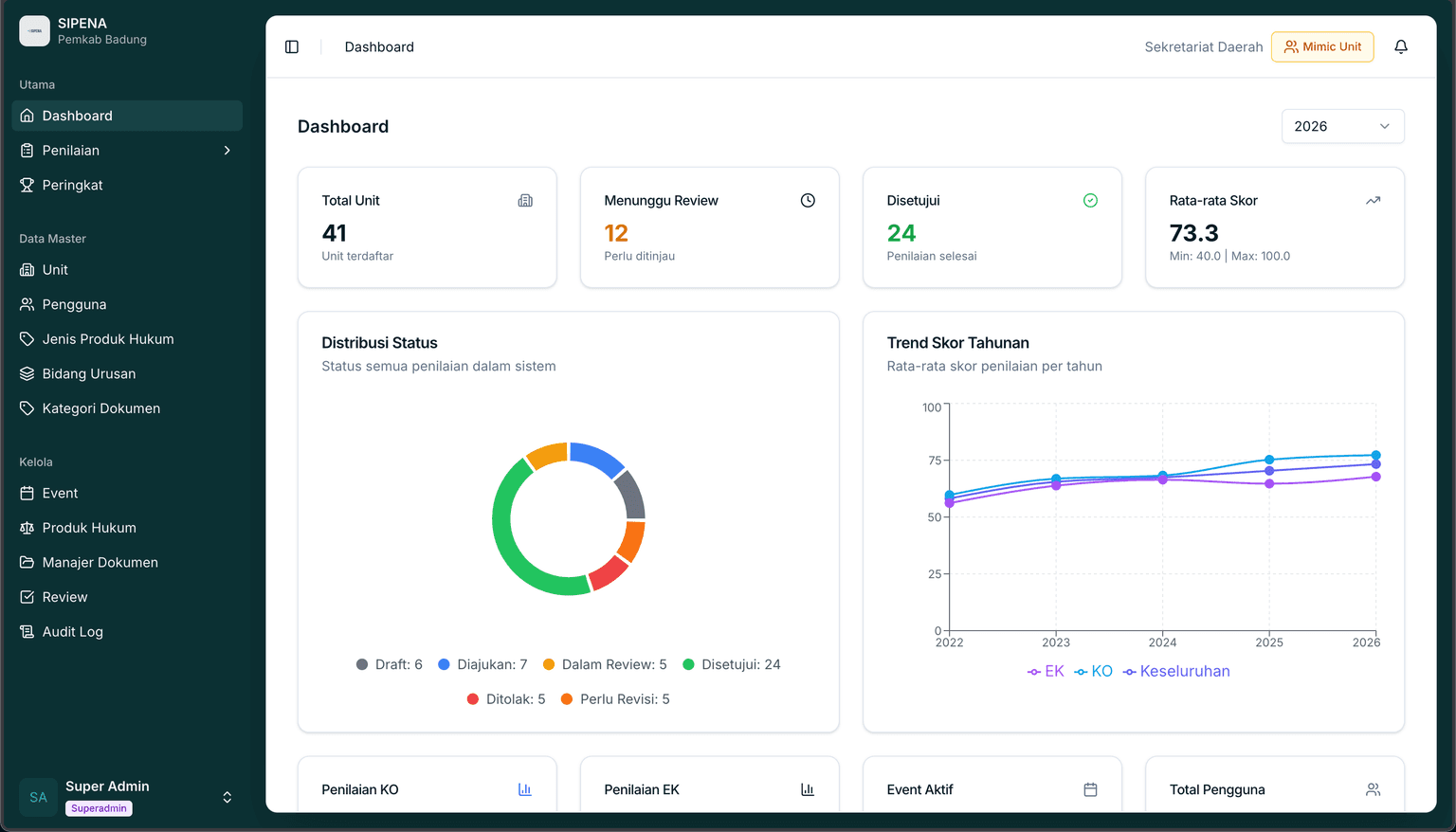Click the notification bell icon

click(x=1400, y=46)
